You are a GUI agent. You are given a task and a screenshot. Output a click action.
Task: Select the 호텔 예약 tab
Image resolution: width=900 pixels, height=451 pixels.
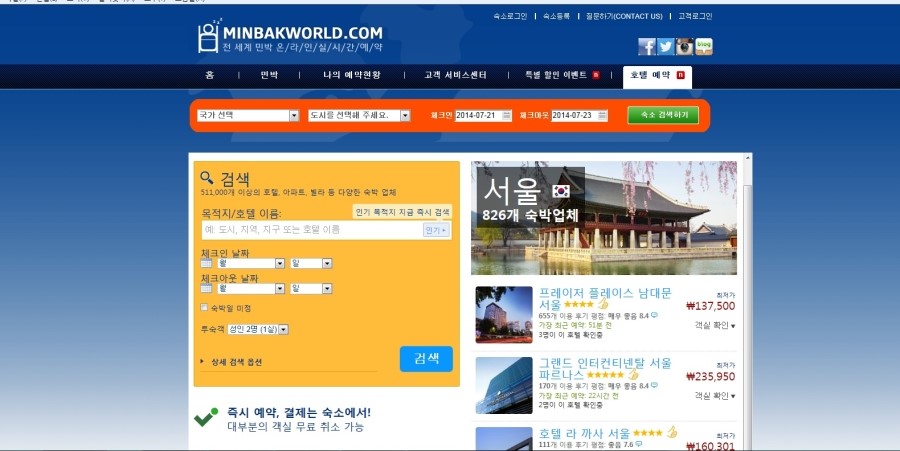(x=657, y=77)
